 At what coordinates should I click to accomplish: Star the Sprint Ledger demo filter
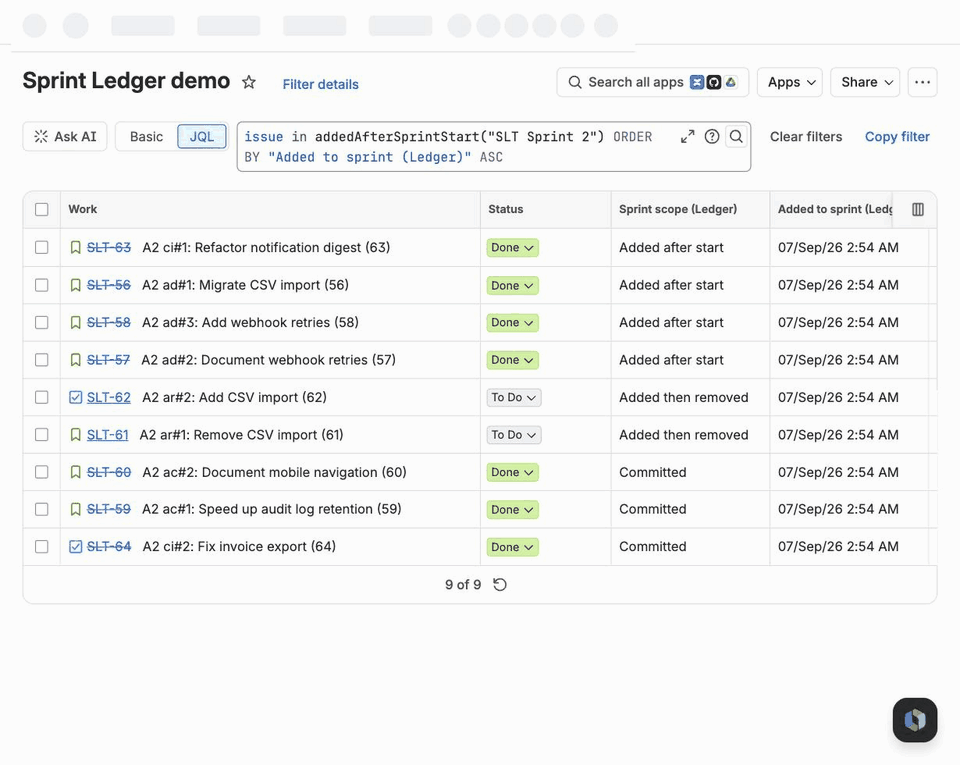tap(249, 82)
